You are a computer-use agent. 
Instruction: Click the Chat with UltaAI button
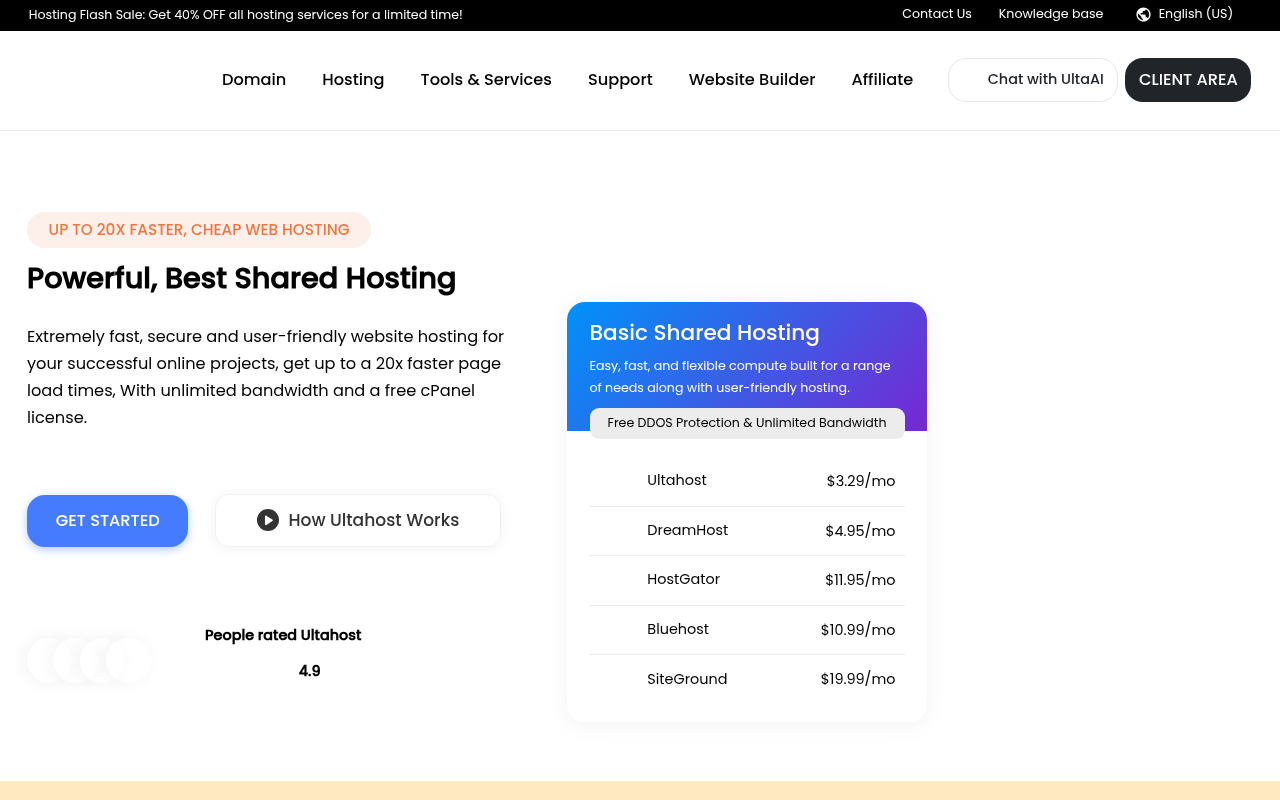click(x=1033, y=80)
